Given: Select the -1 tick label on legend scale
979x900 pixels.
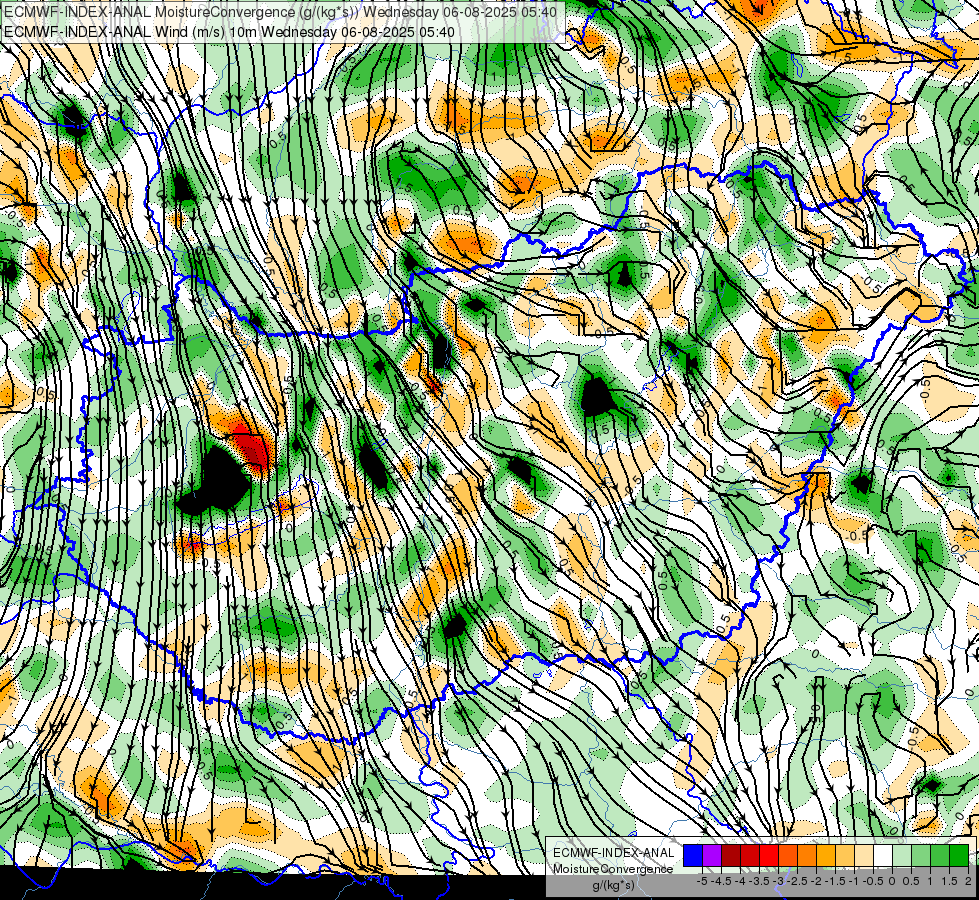Looking at the screenshot, I should click(x=854, y=881).
